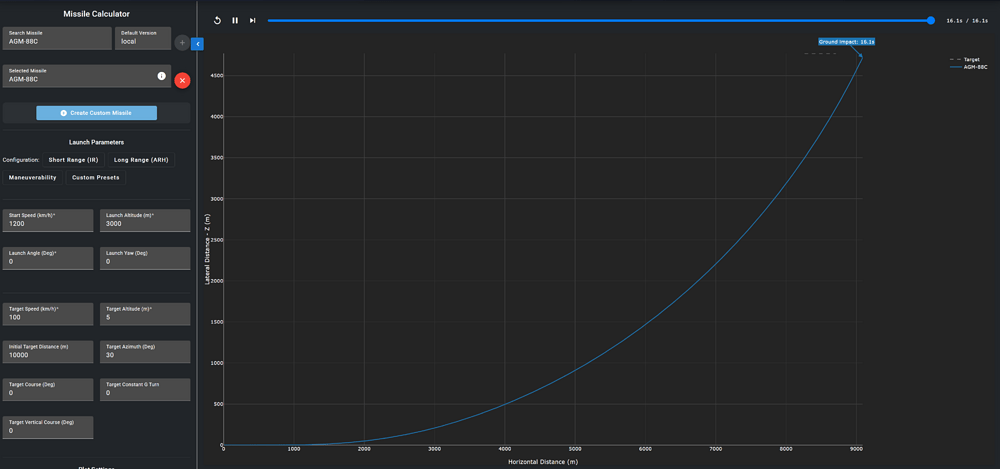The image size is (1000, 469).
Task: Click the Missile Calculator title
Action: 96,14
